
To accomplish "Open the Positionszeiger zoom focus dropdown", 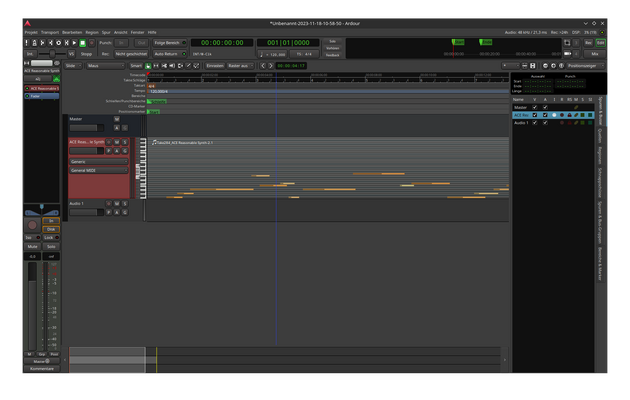I will click(x=585, y=65).
